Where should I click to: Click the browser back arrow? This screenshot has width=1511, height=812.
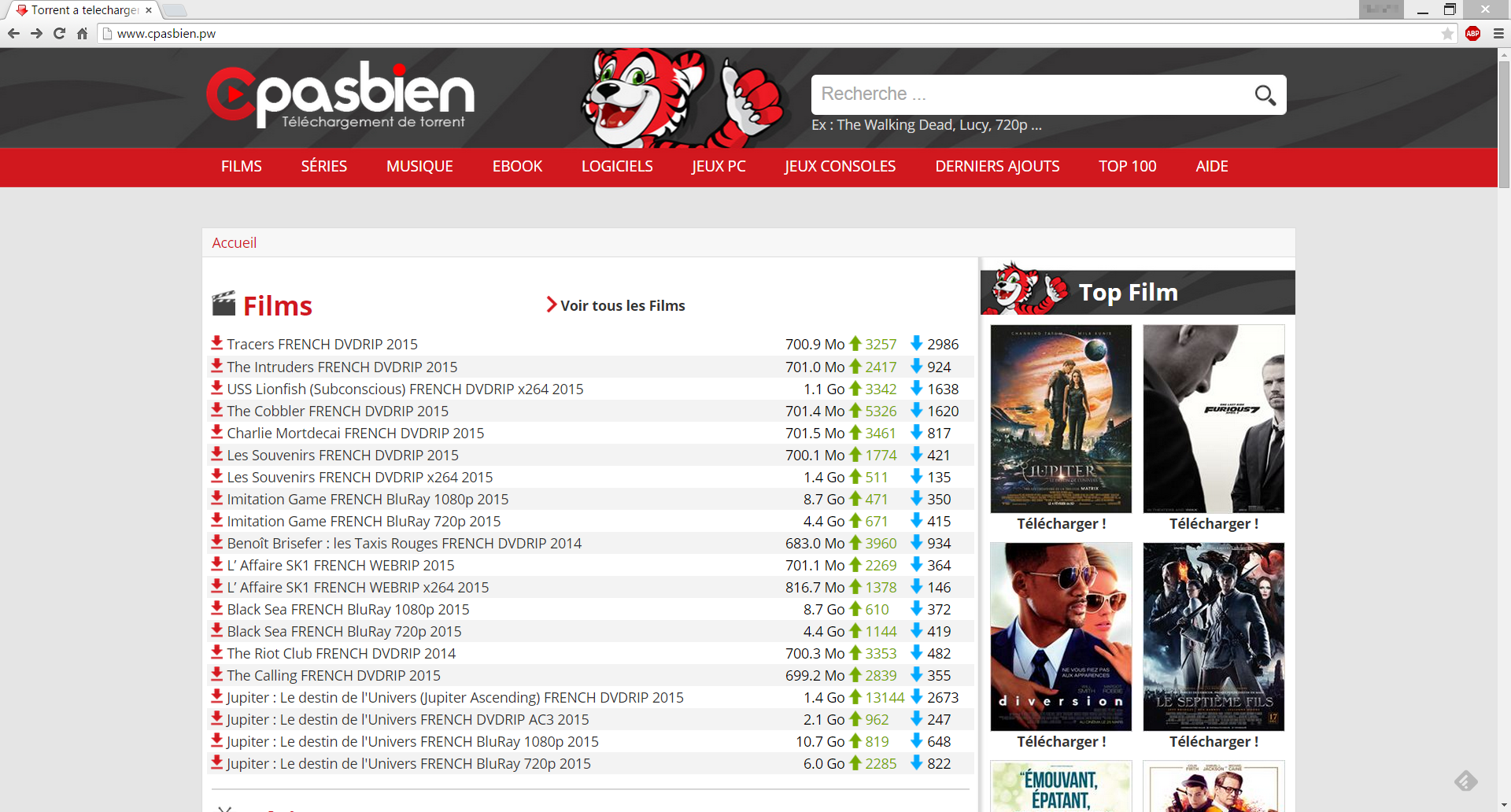coord(13,33)
